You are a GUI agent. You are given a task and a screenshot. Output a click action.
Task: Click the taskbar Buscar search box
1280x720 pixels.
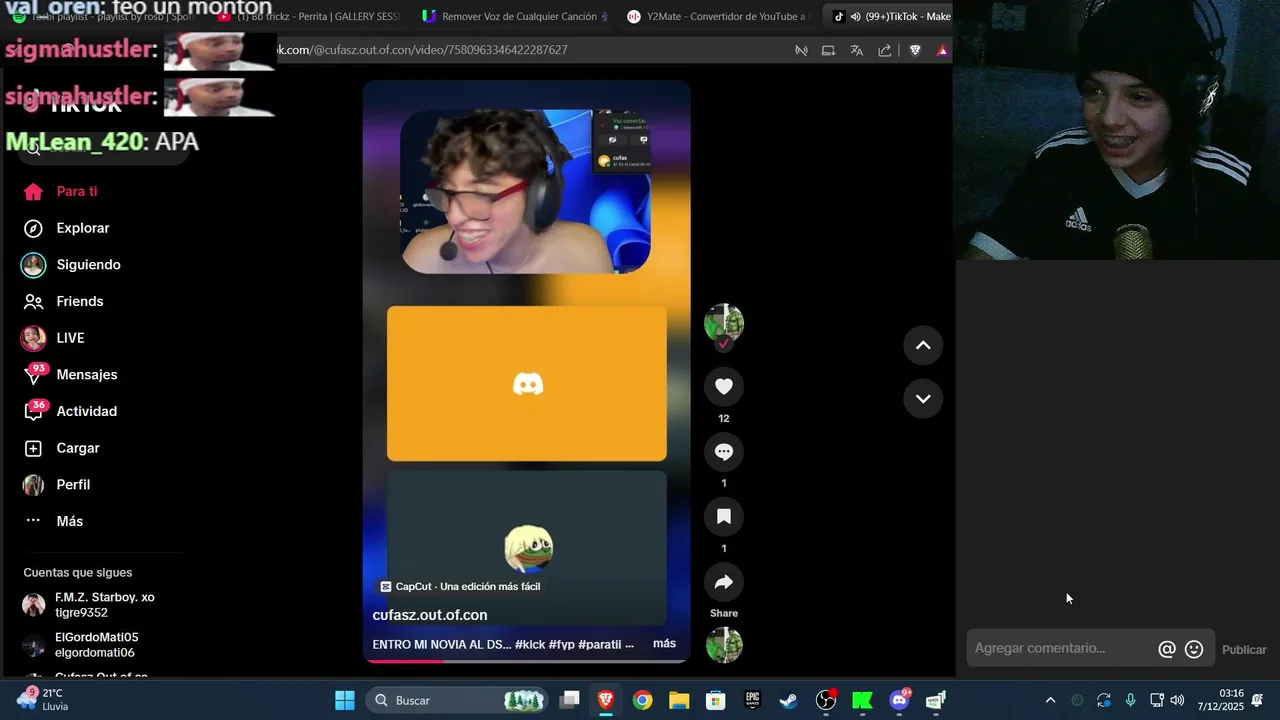459,700
